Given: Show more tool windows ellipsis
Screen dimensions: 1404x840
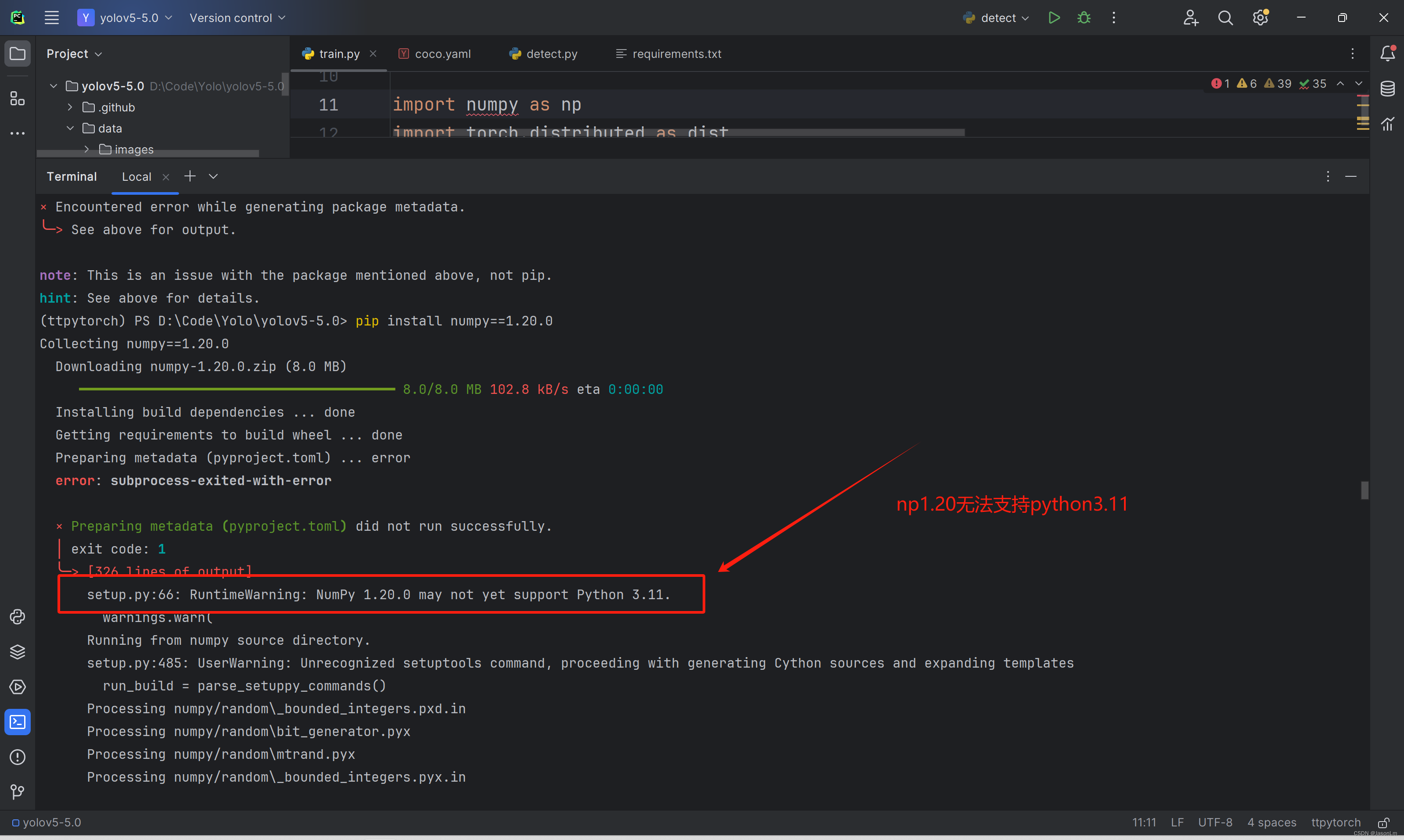Looking at the screenshot, I should (x=18, y=134).
